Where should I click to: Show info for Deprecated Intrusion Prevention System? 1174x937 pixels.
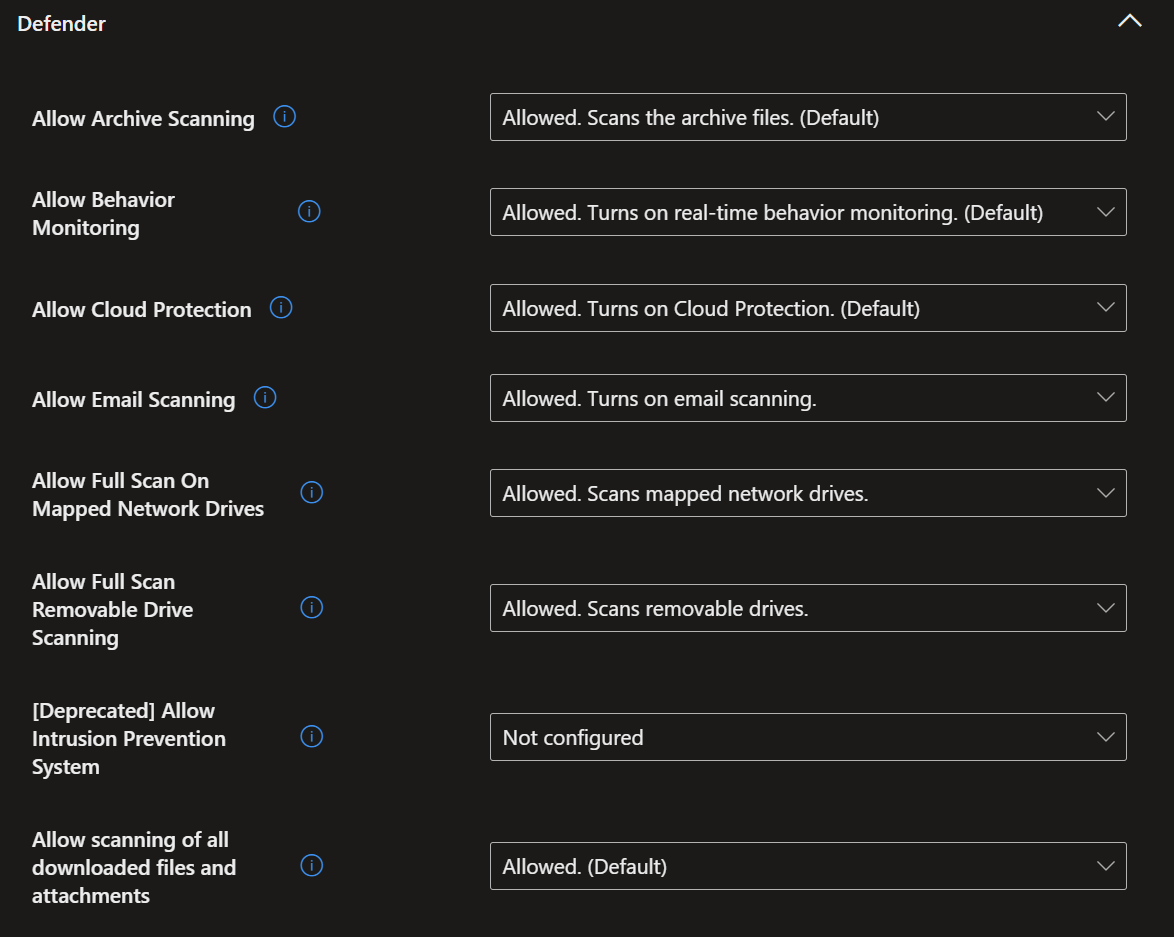click(311, 737)
